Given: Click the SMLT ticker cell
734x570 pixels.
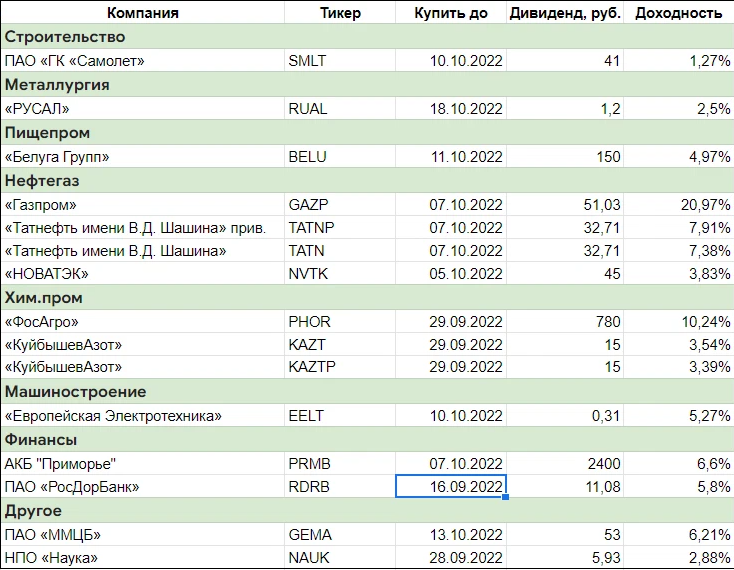Looking at the screenshot, I should point(340,60).
